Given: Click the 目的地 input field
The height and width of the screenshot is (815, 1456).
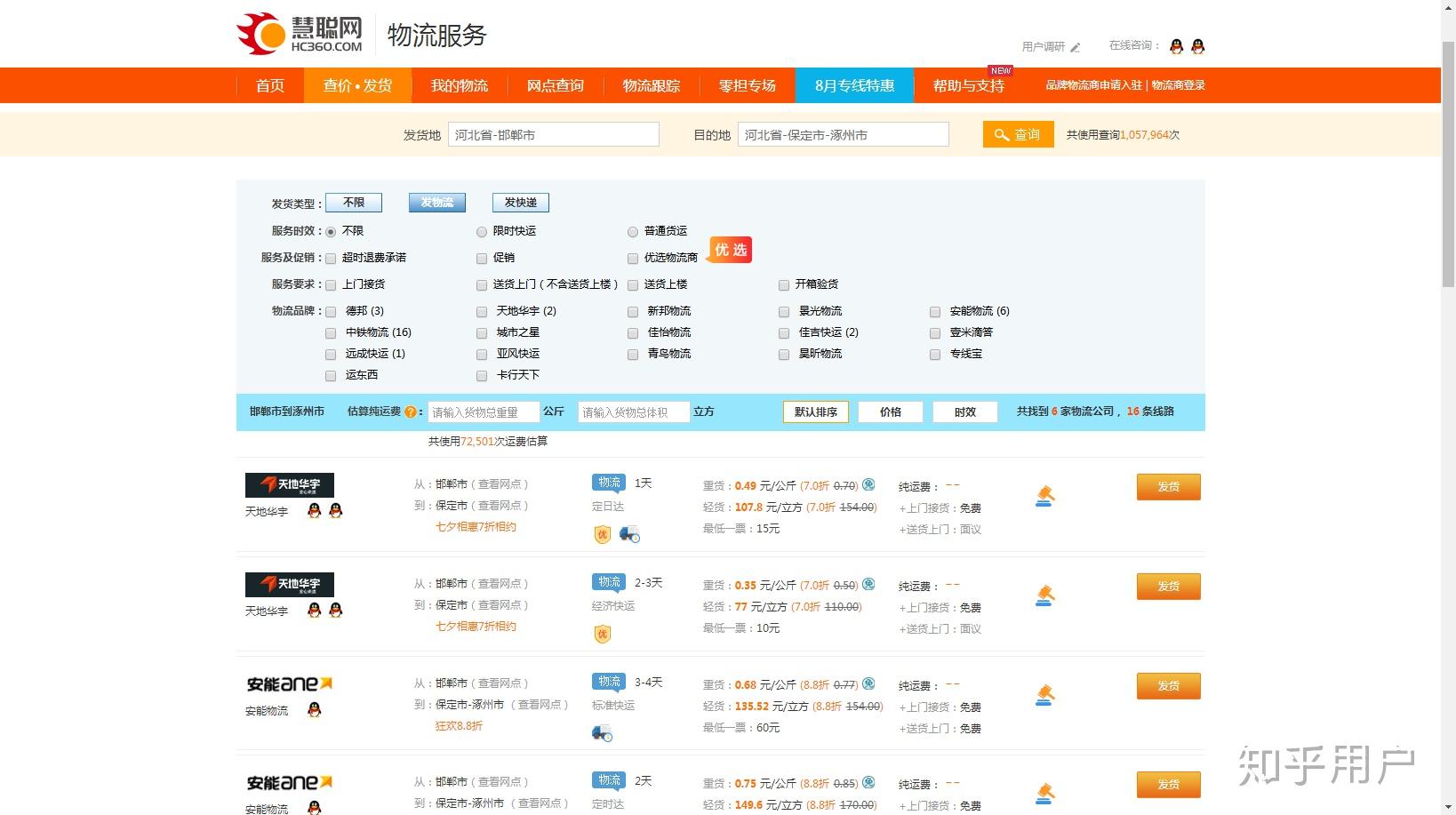Looking at the screenshot, I should click(x=844, y=134).
